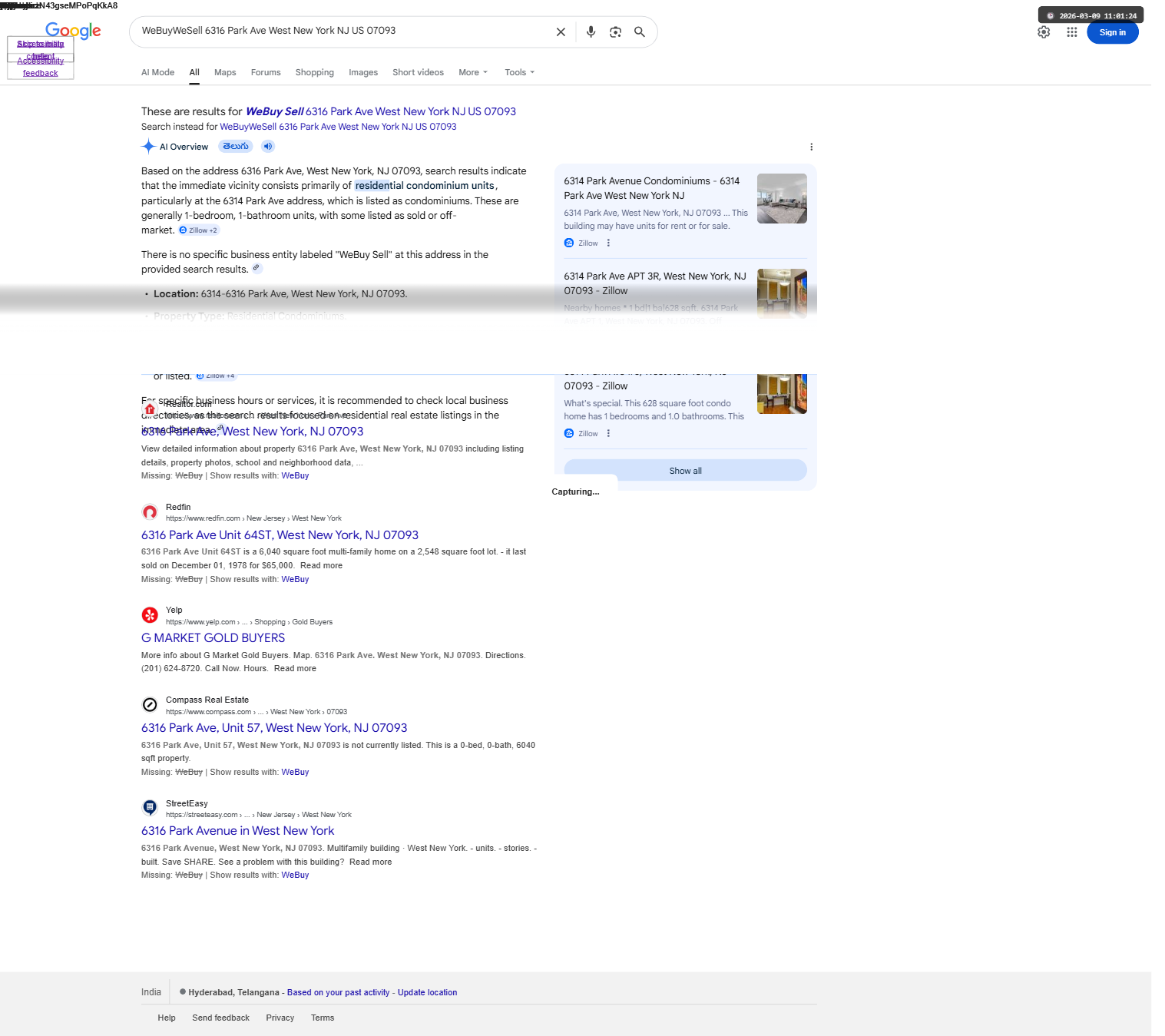Open Compass 6316 Park Ave, Unit 57 result

click(x=274, y=728)
